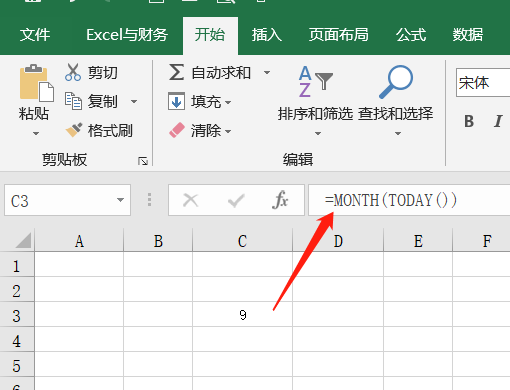
Task: Open the clipboard group dialog launcher
Action: [143, 161]
